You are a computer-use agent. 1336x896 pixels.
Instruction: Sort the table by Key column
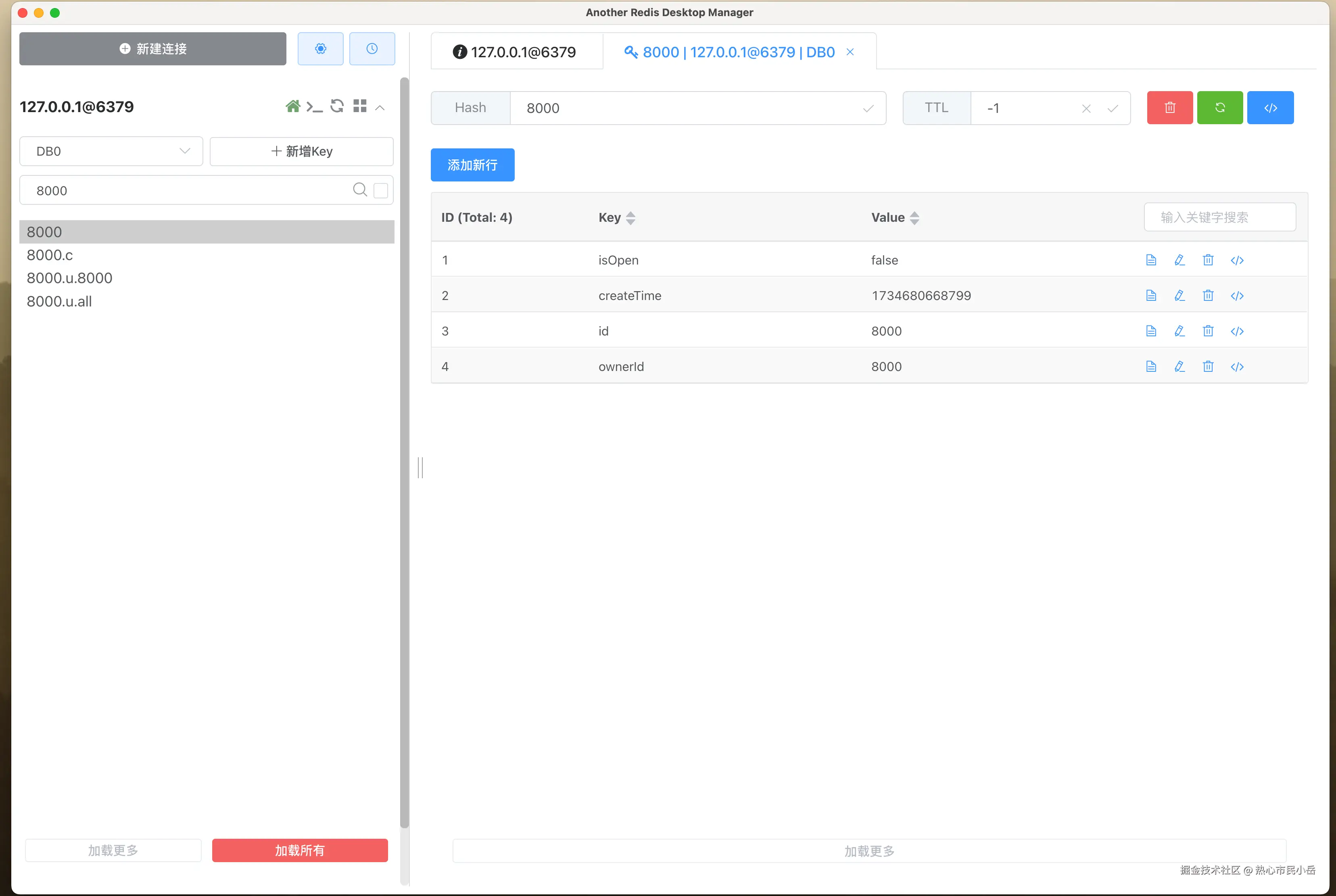[630, 218]
